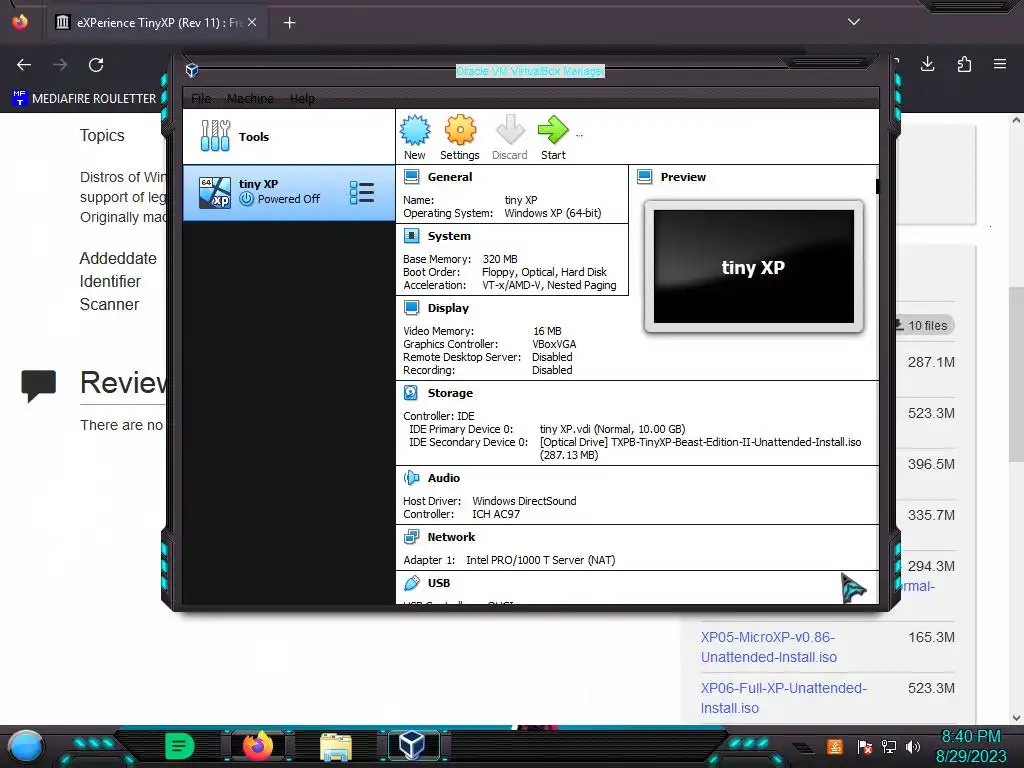Viewport: 1024px width, 768px height.
Task: Open XP05-MicroXP-v0.86 Unattended-Install.iso link
Action: tap(769, 647)
